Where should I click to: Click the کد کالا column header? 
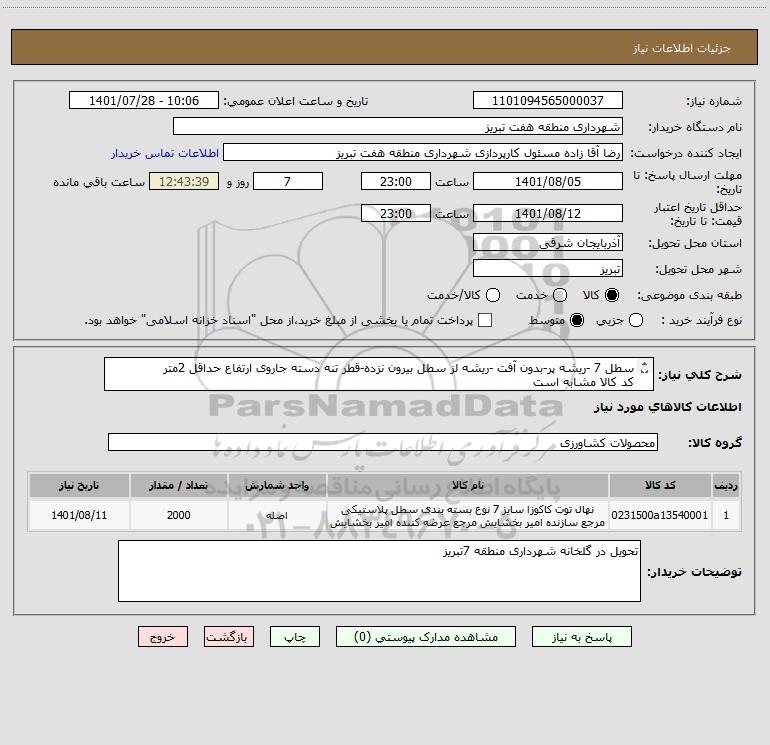click(x=660, y=485)
